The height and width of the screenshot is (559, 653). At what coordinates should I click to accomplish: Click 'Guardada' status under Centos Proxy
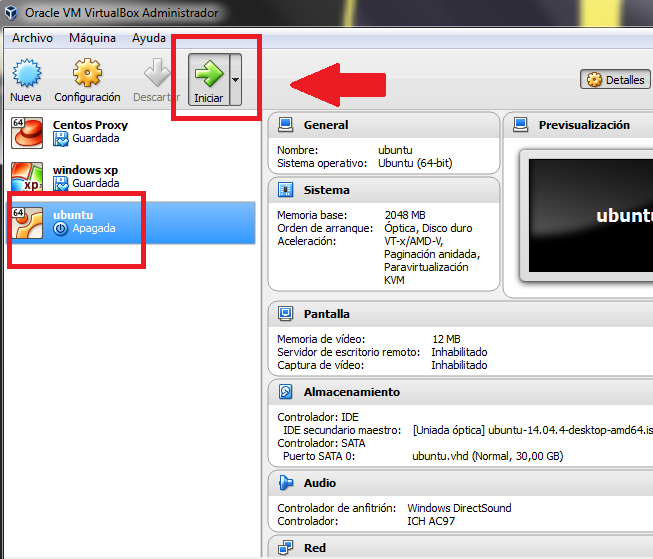(x=96, y=138)
